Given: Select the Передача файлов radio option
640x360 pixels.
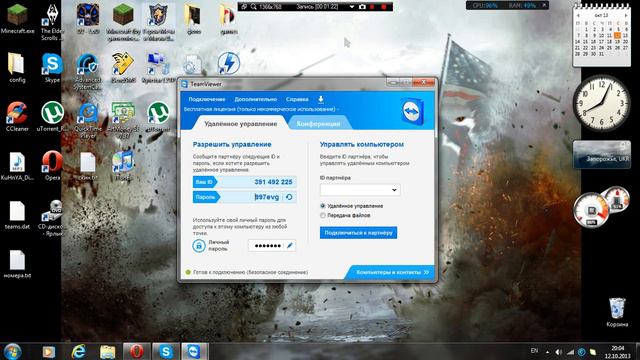Looking at the screenshot, I should point(323,215).
